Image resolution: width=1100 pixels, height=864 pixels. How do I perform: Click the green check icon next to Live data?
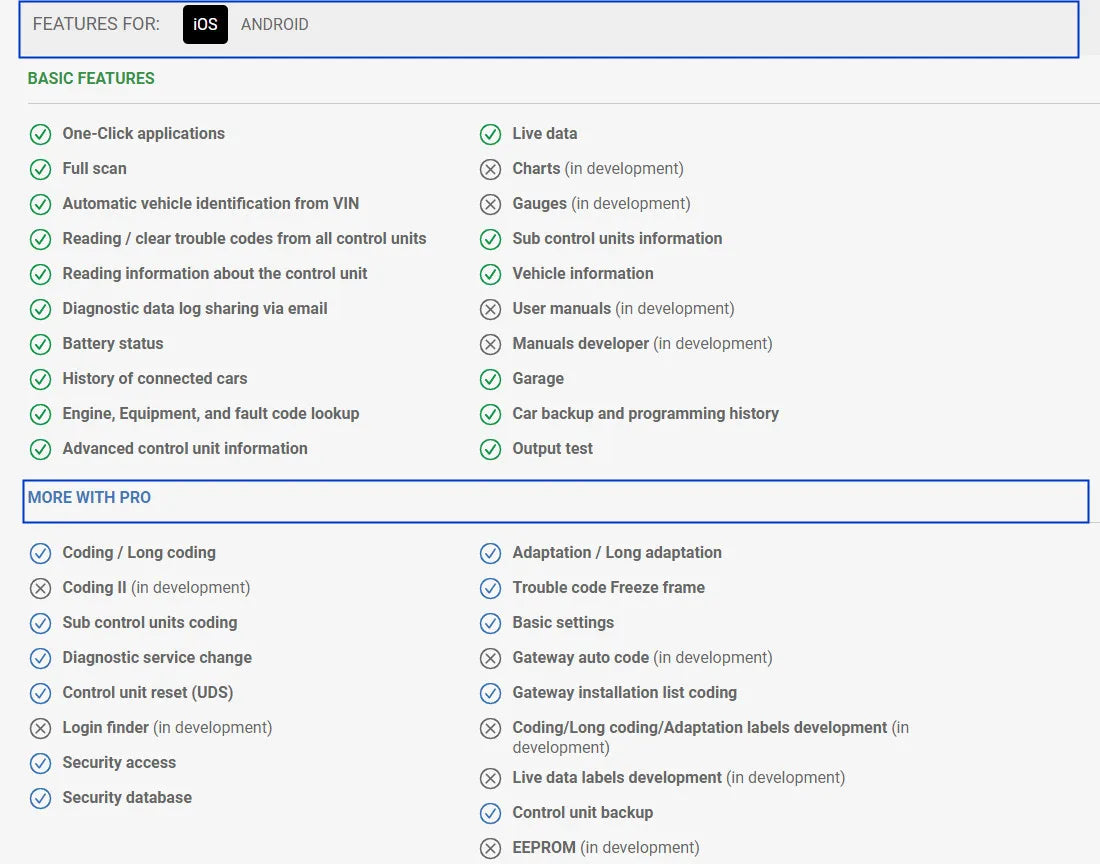pyautogui.click(x=490, y=134)
